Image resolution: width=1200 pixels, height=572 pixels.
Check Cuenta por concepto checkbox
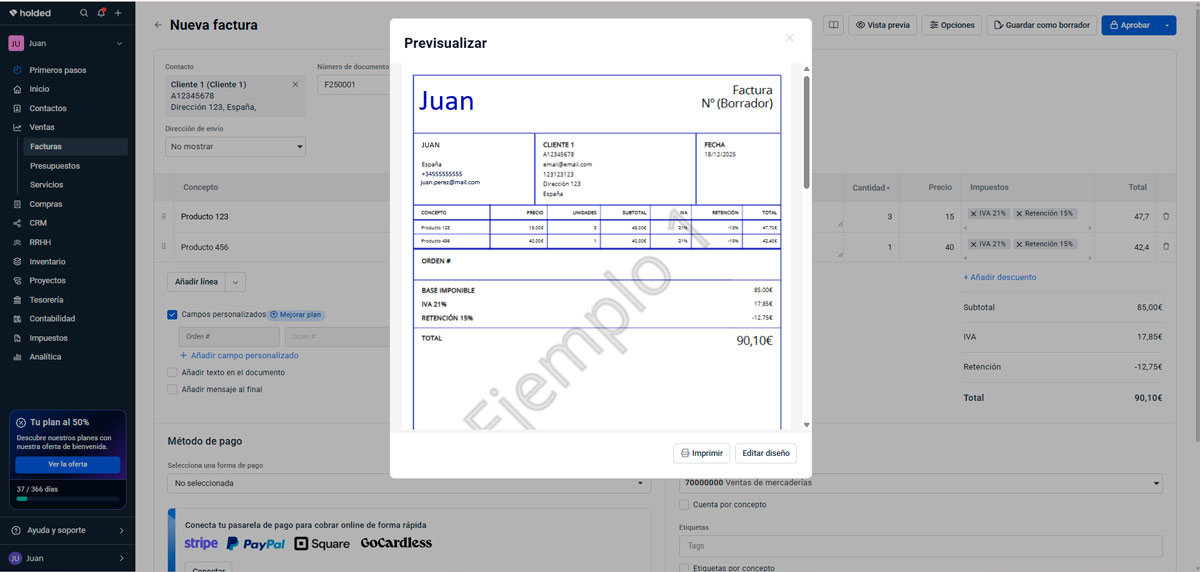684,505
